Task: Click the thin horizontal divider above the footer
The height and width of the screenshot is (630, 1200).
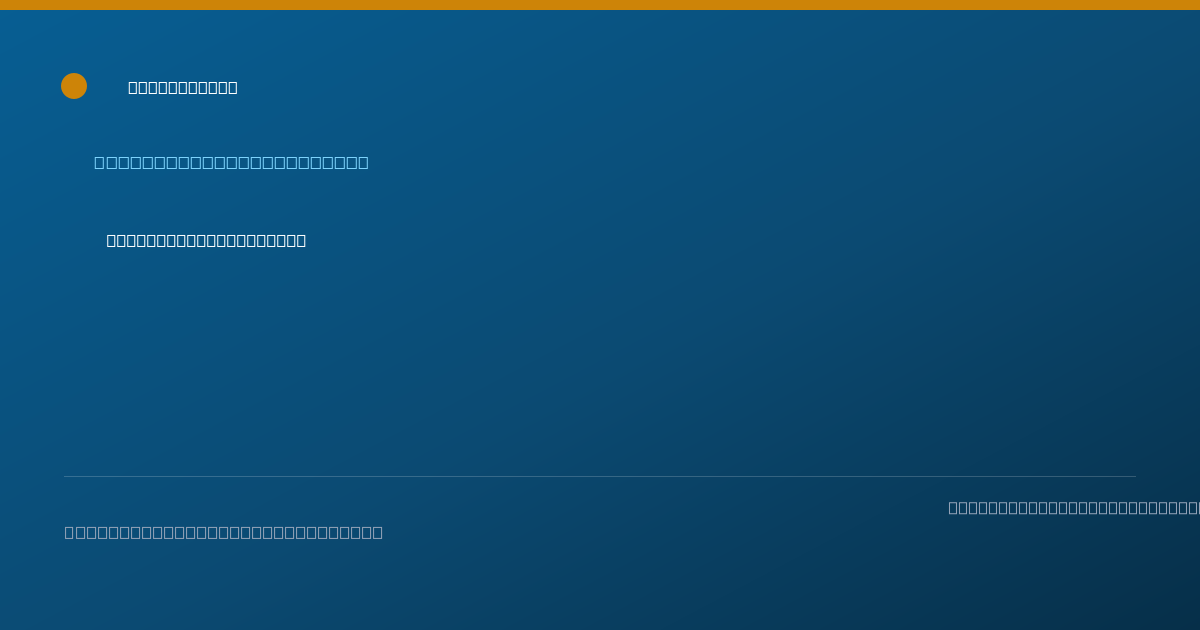Action: [x=600, y=476]
